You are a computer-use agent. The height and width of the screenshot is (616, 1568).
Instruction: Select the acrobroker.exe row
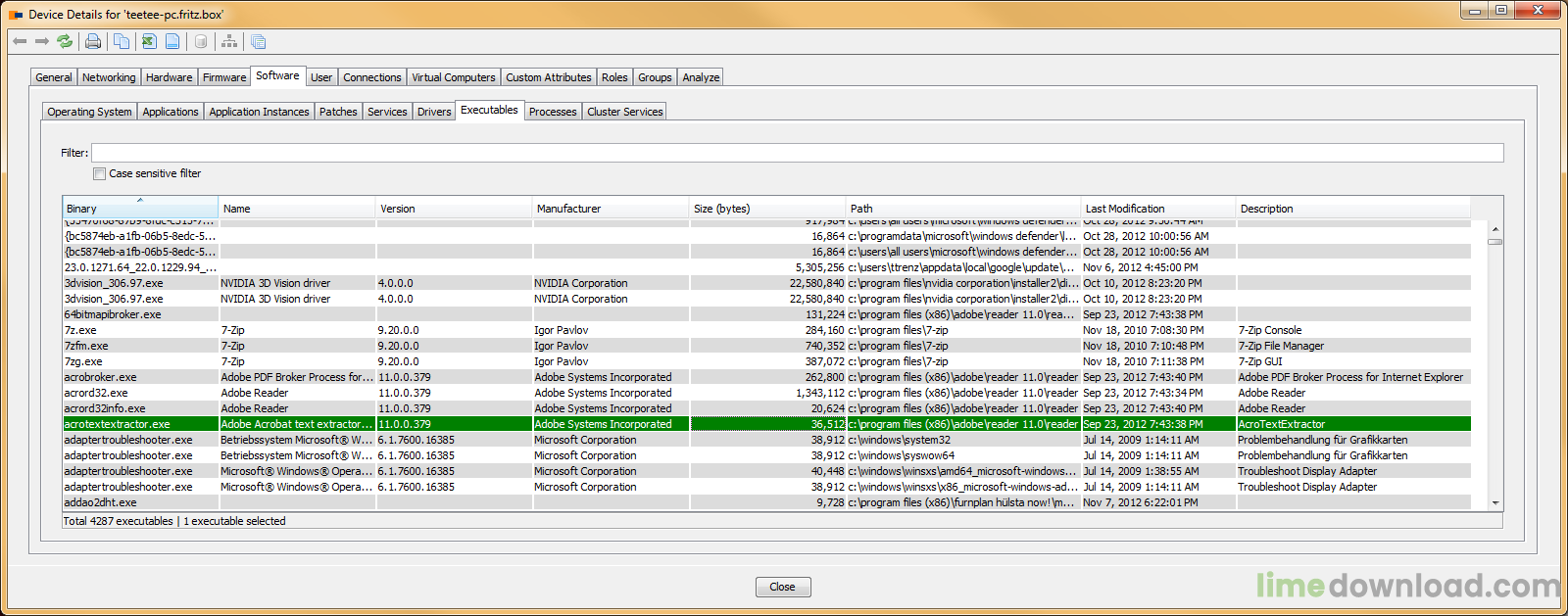766,377
